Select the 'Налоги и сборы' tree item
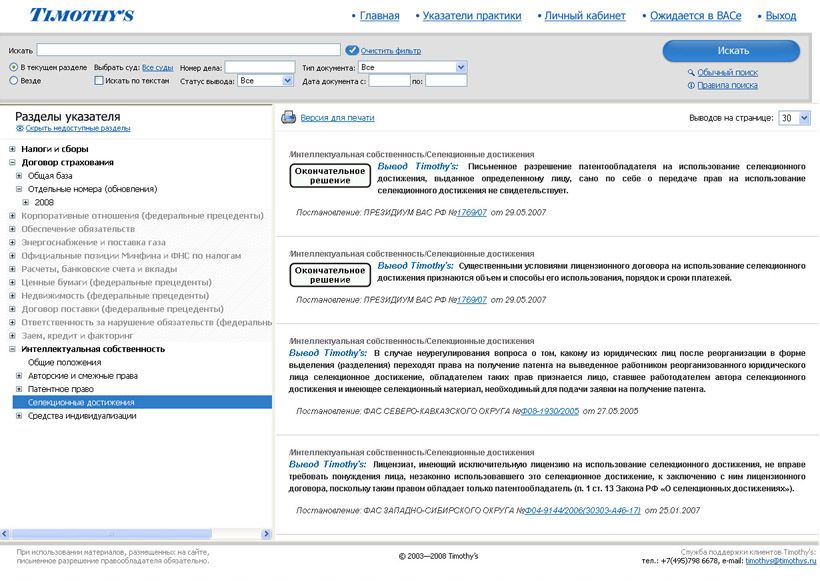Image resolution: width=820 pixels, height=581 pixels. pos(55,149)
